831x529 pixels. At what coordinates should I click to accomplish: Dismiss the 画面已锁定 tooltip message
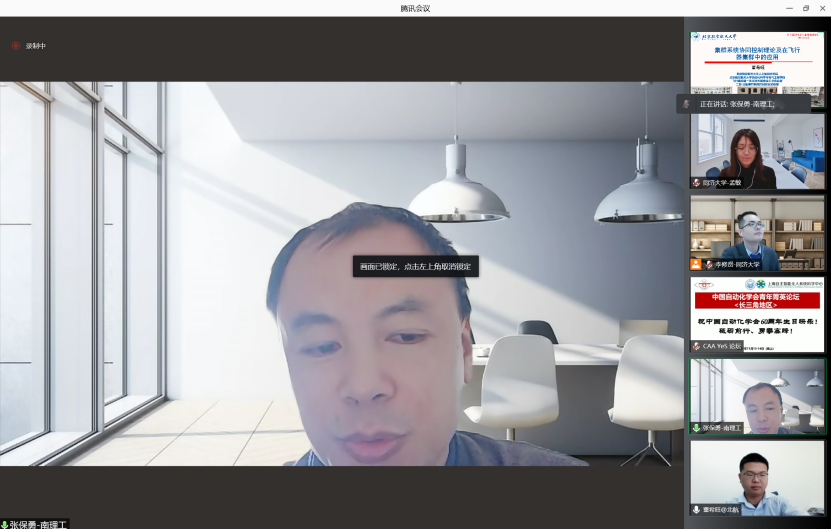415,267
